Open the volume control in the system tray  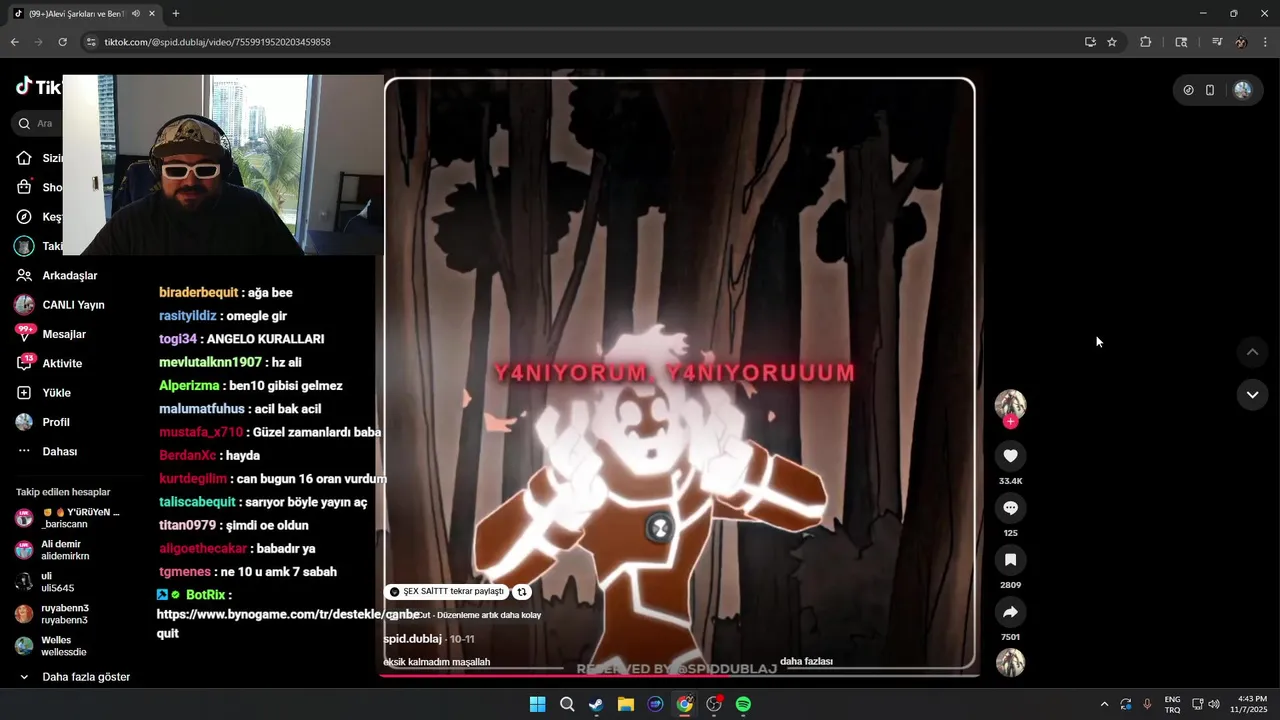(1214, 704)
